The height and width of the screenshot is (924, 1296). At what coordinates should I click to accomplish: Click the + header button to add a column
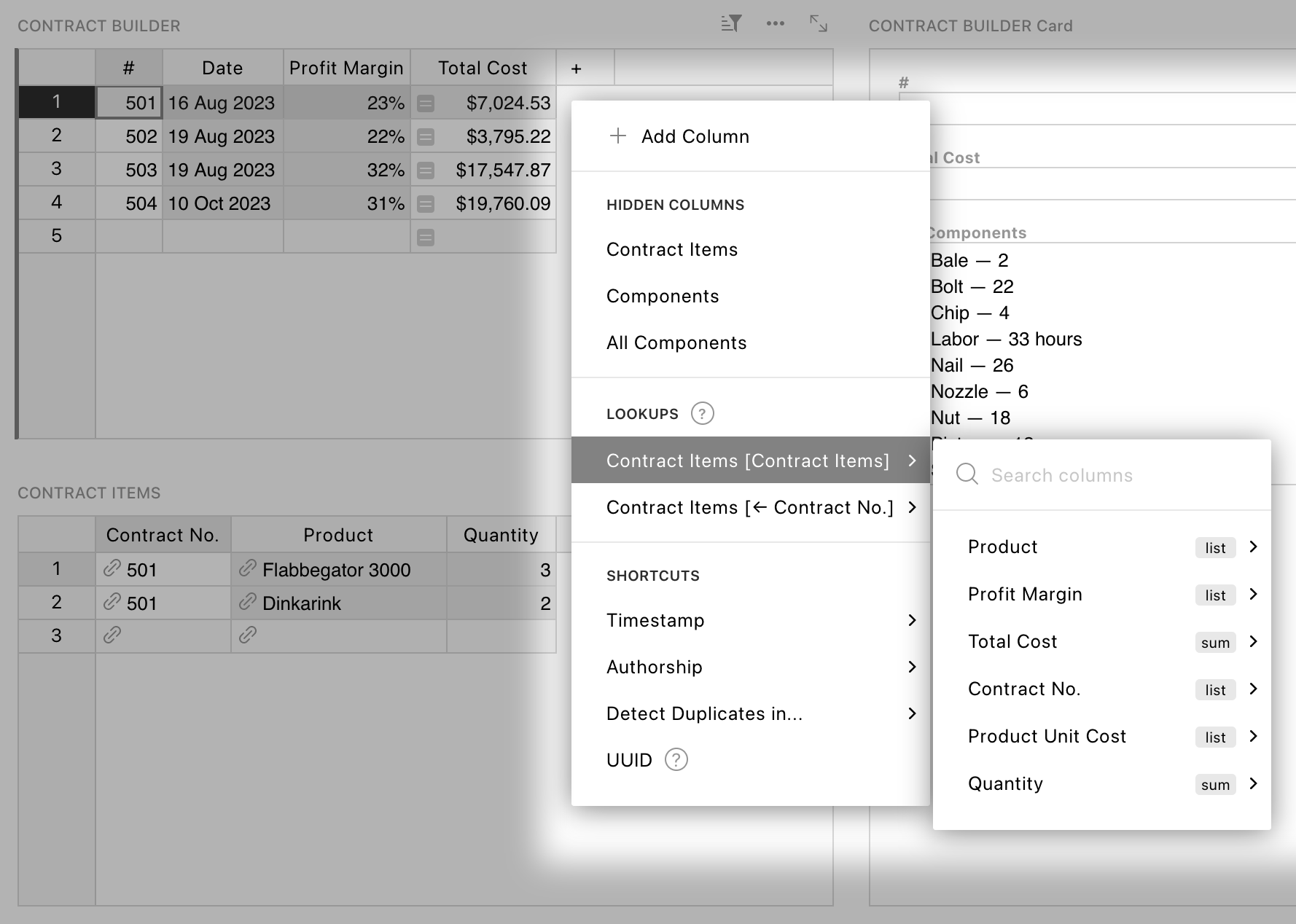click(x=576, y=68)
